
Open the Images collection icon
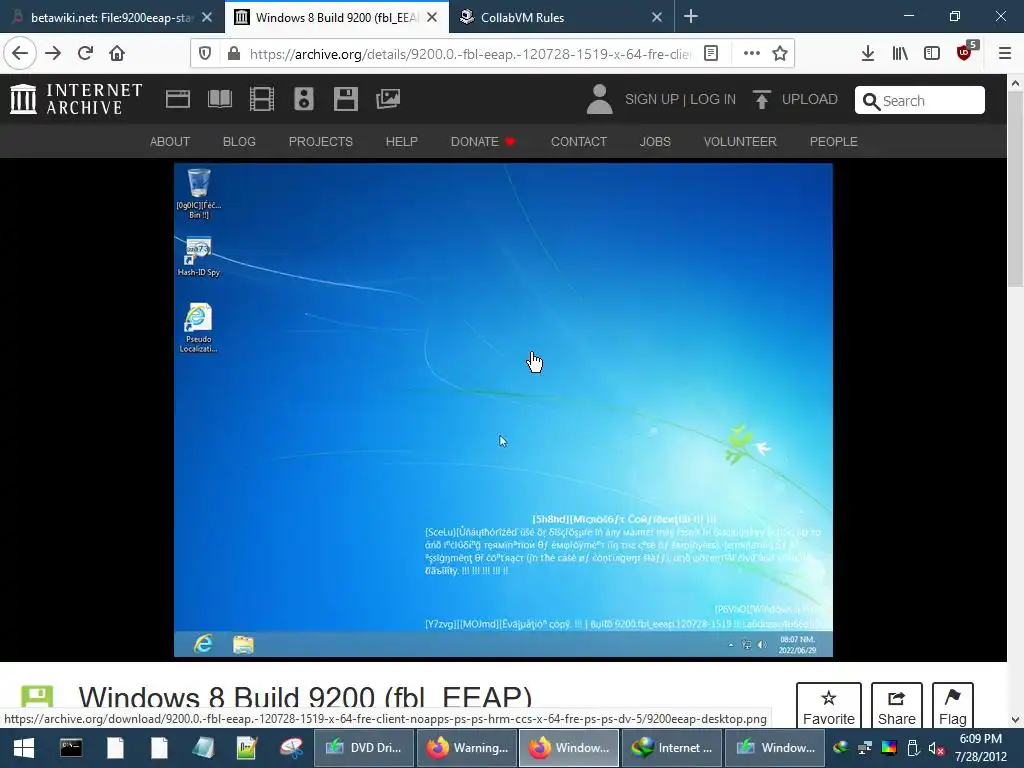(x=388, y=99)
